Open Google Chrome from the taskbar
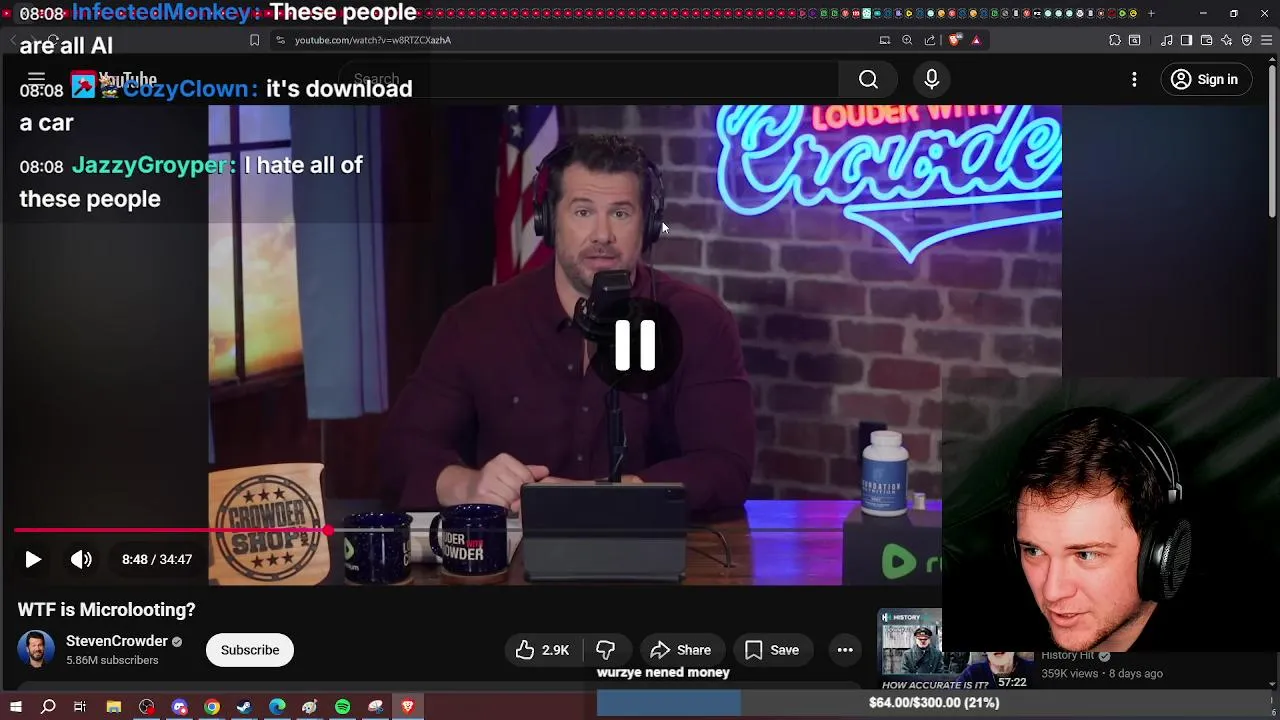This screenshot has width=1280, height=720. [212, 707]
